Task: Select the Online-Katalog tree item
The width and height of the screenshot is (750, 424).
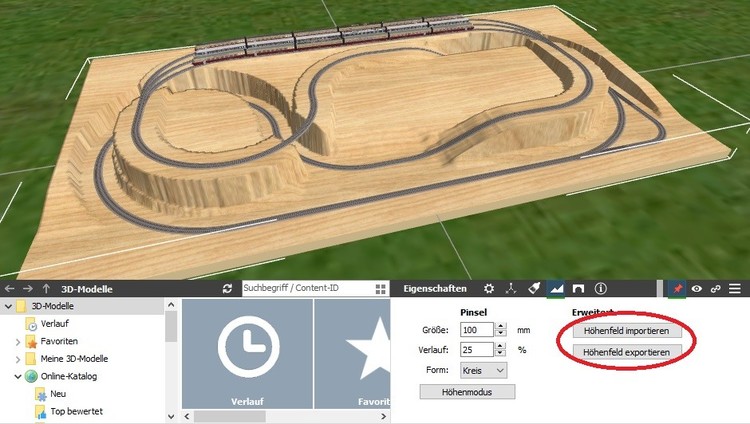Action: coord(69,376)
